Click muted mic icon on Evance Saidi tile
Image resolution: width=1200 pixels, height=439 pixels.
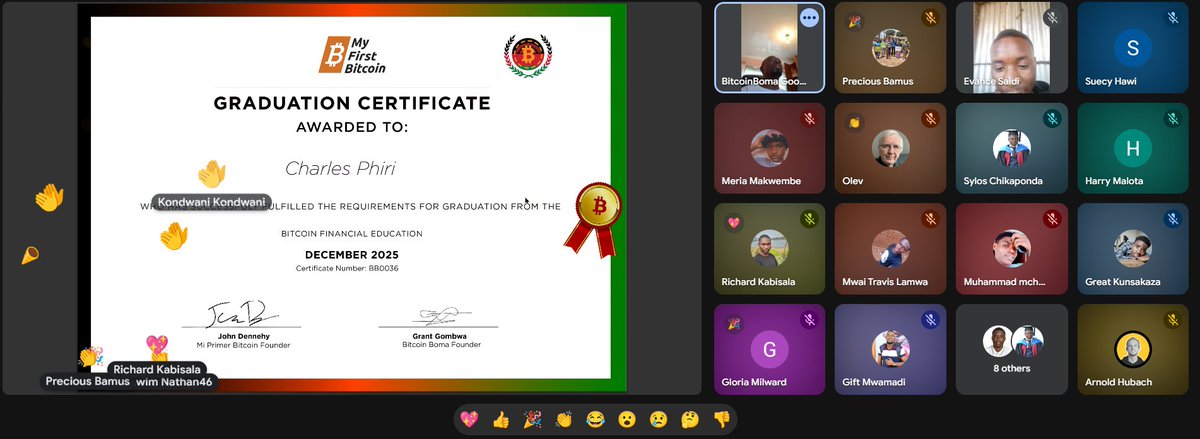coord(1051,18)
